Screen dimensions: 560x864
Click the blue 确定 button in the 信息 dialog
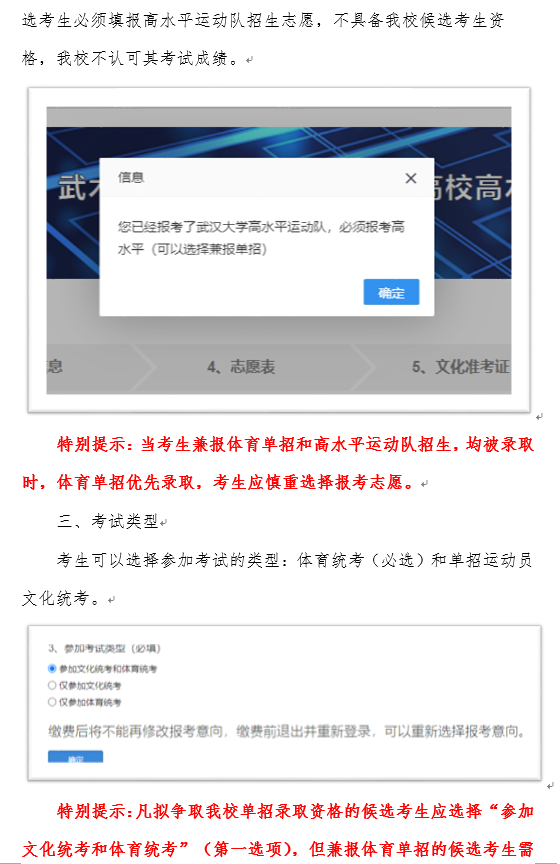391,293
